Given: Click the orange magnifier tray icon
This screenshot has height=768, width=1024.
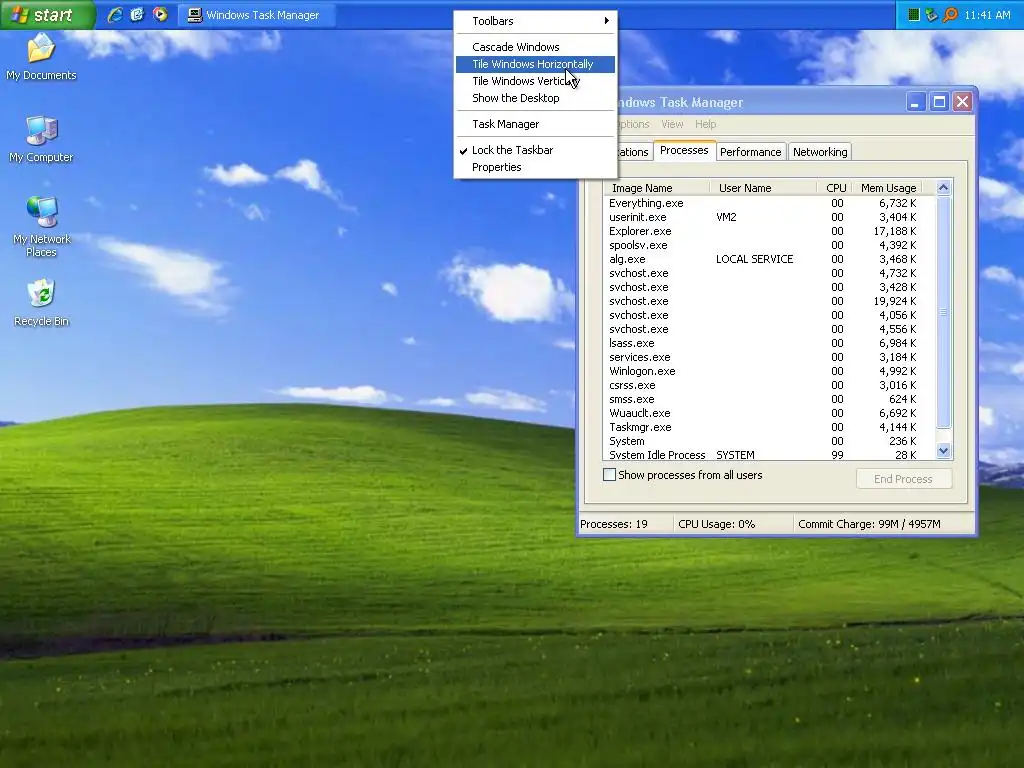Looking at the screenshot, I should [x=950, y=14].
